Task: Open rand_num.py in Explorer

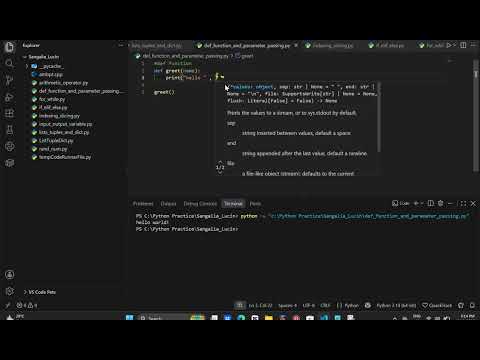Action: click(50, 149)
